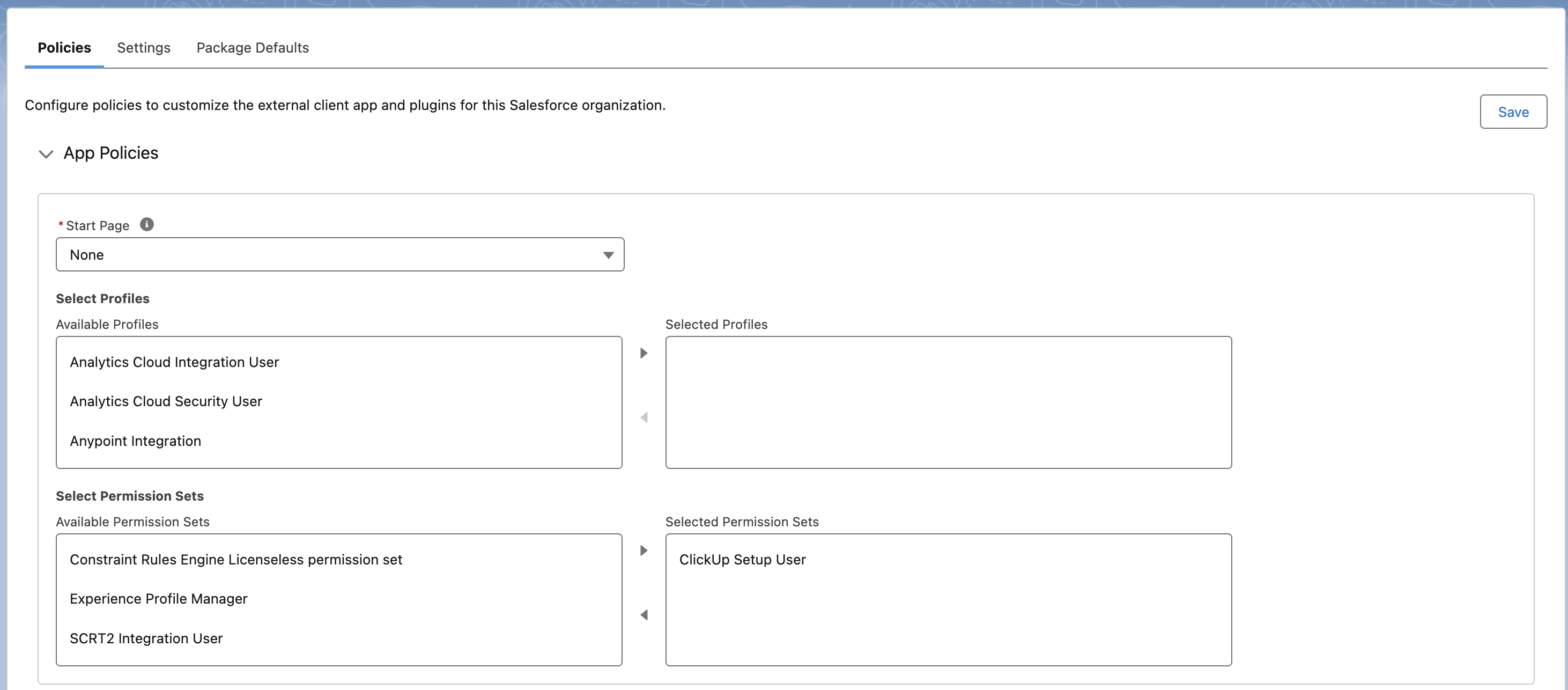Screen dimensions: 1568x690
Task: Switch to the Policies tab
Action: [64, 48]
